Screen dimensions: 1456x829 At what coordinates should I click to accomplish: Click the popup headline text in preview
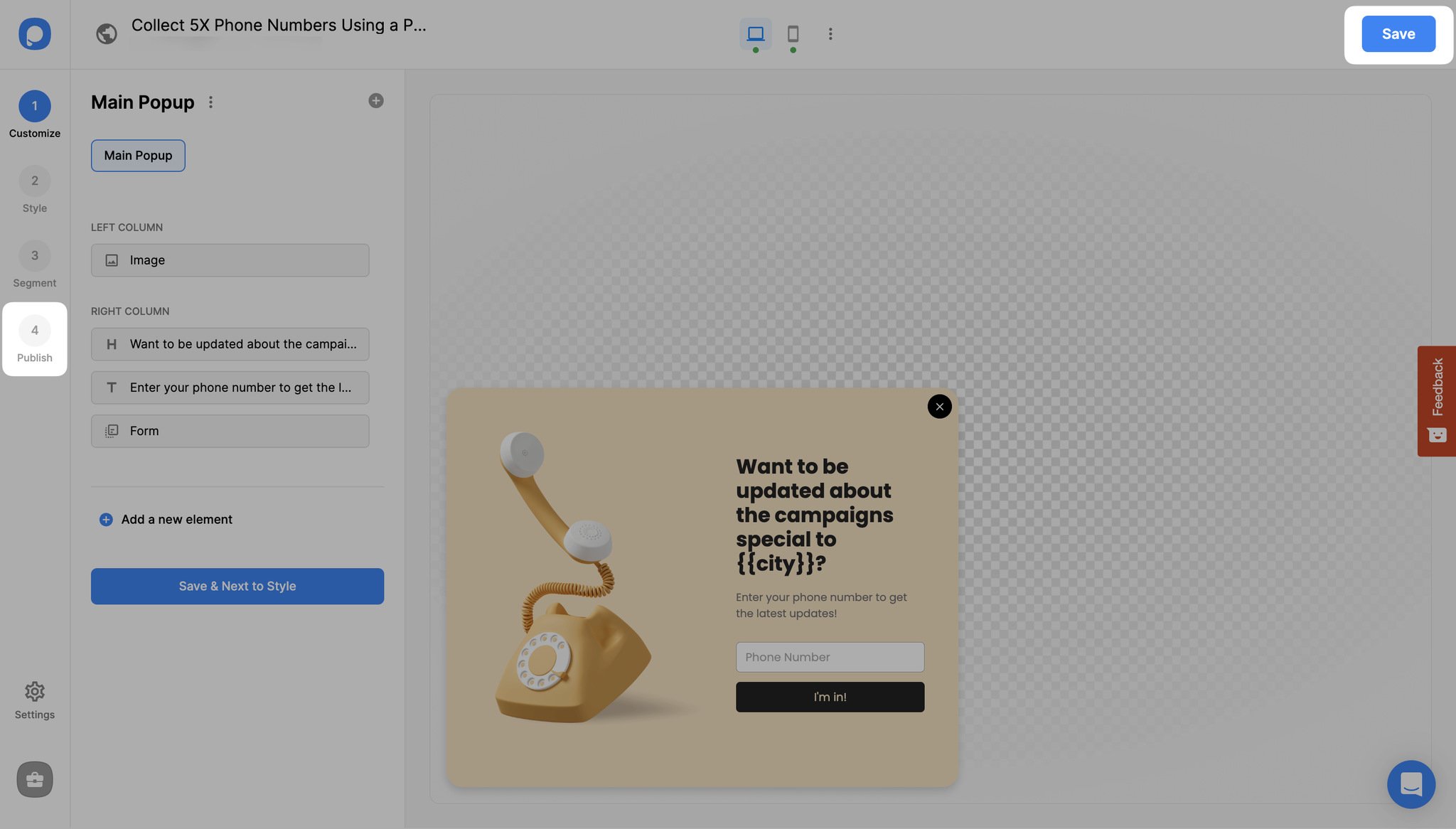(815, 515)
